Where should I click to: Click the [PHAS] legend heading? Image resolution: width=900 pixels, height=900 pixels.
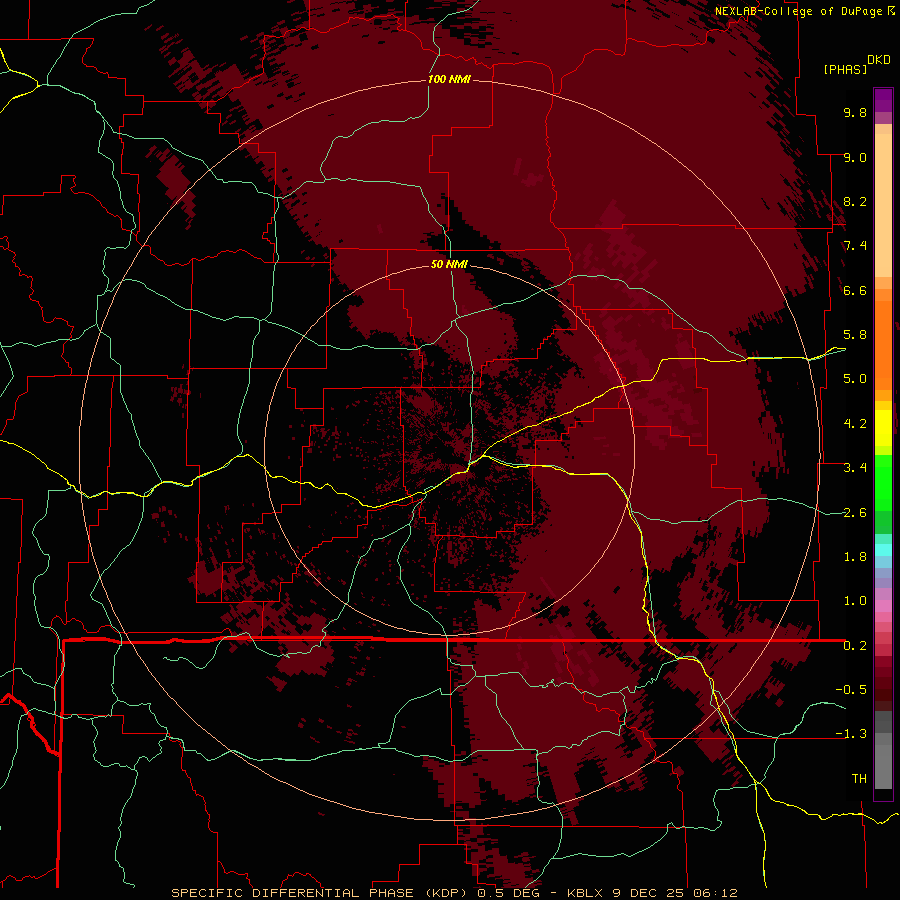pyautogui.click(x=845, y=69)
